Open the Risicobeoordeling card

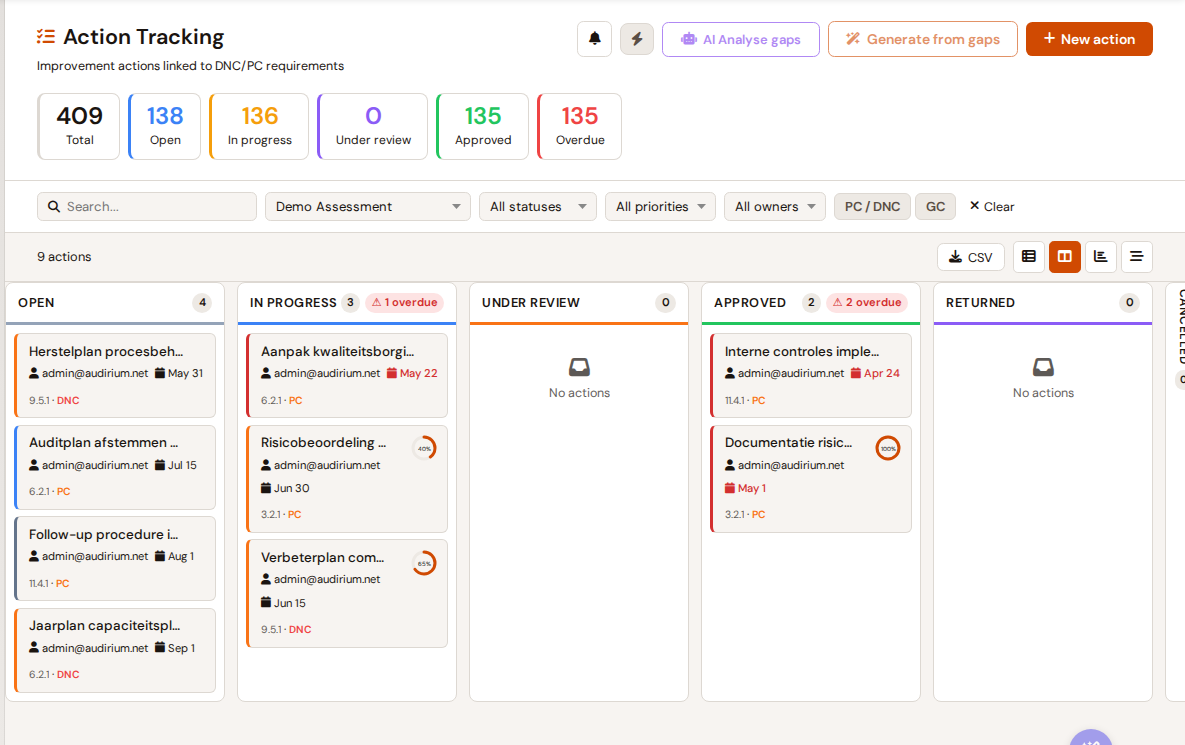coord(347,479)
